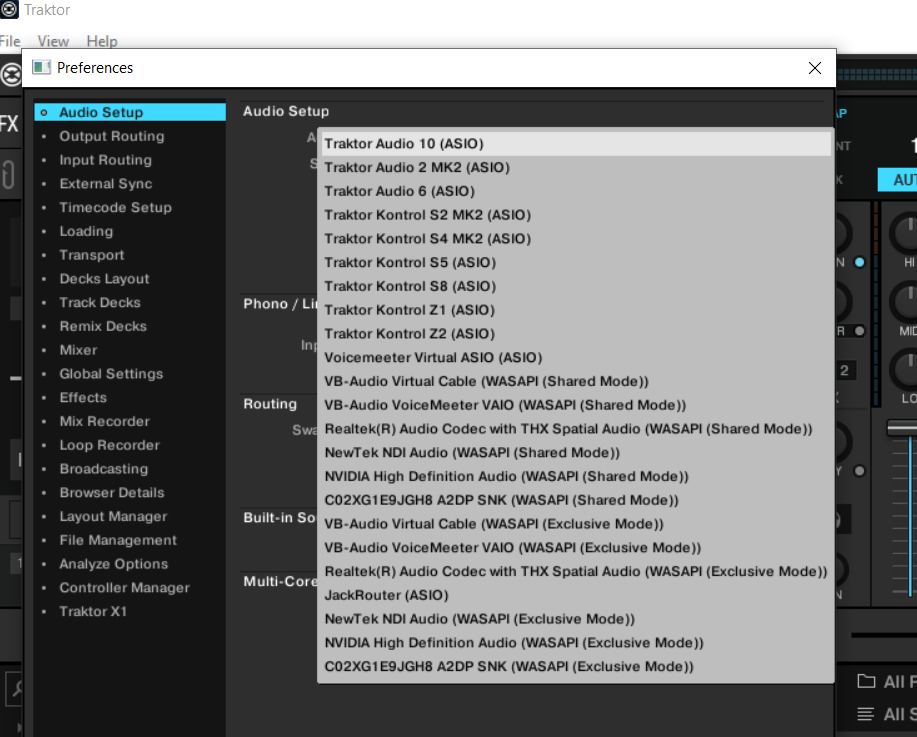
Task: Open the Controller Manager preferences page
Action: click(124, 588)
